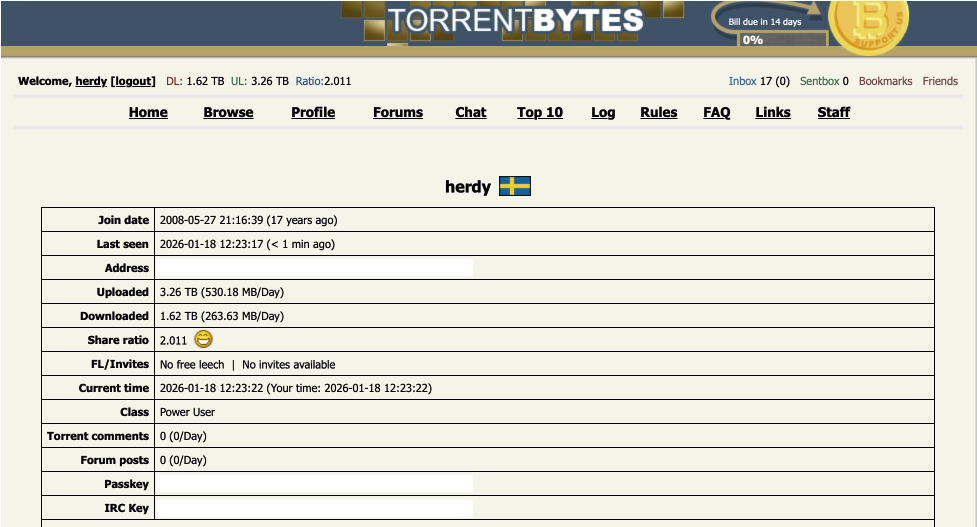
Task: Open the Friends link
Action: click(x=940, y=81)
